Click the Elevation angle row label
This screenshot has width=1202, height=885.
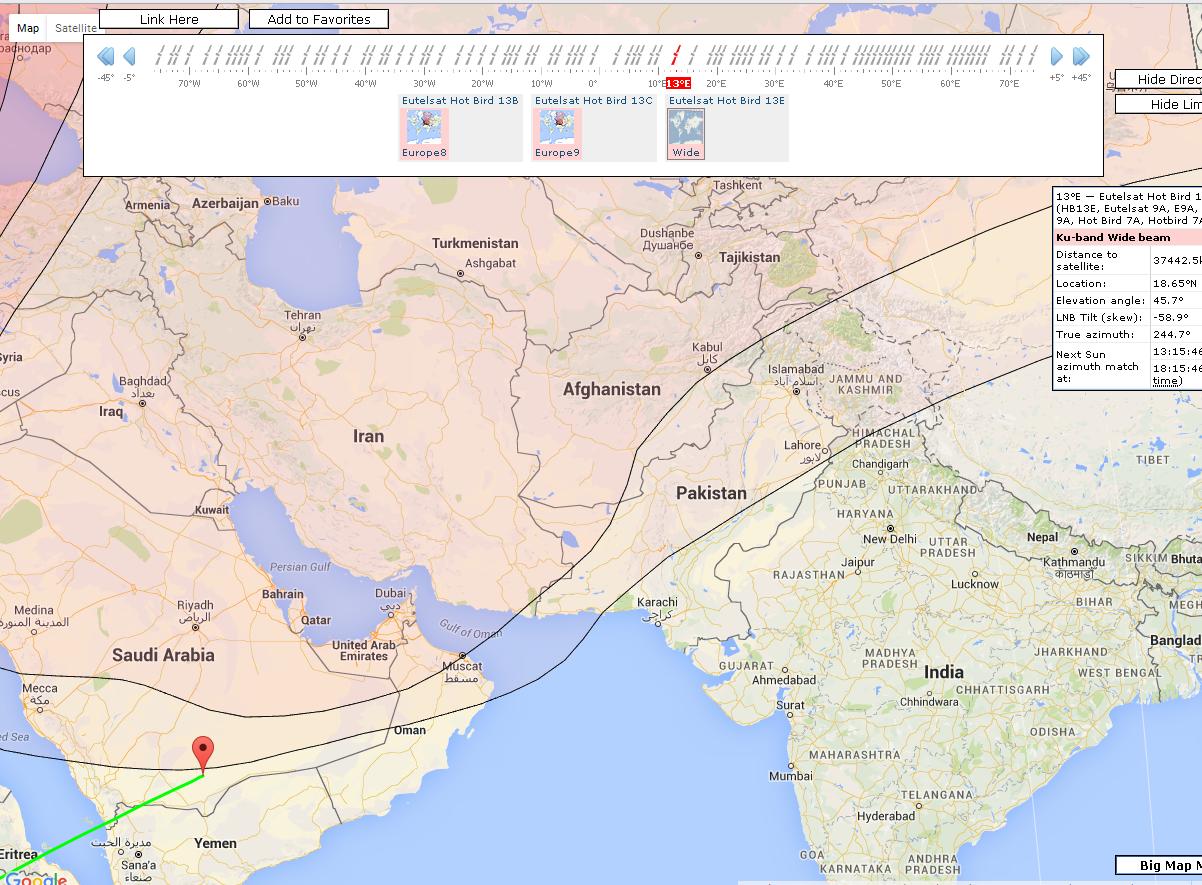click(1101, 300)
